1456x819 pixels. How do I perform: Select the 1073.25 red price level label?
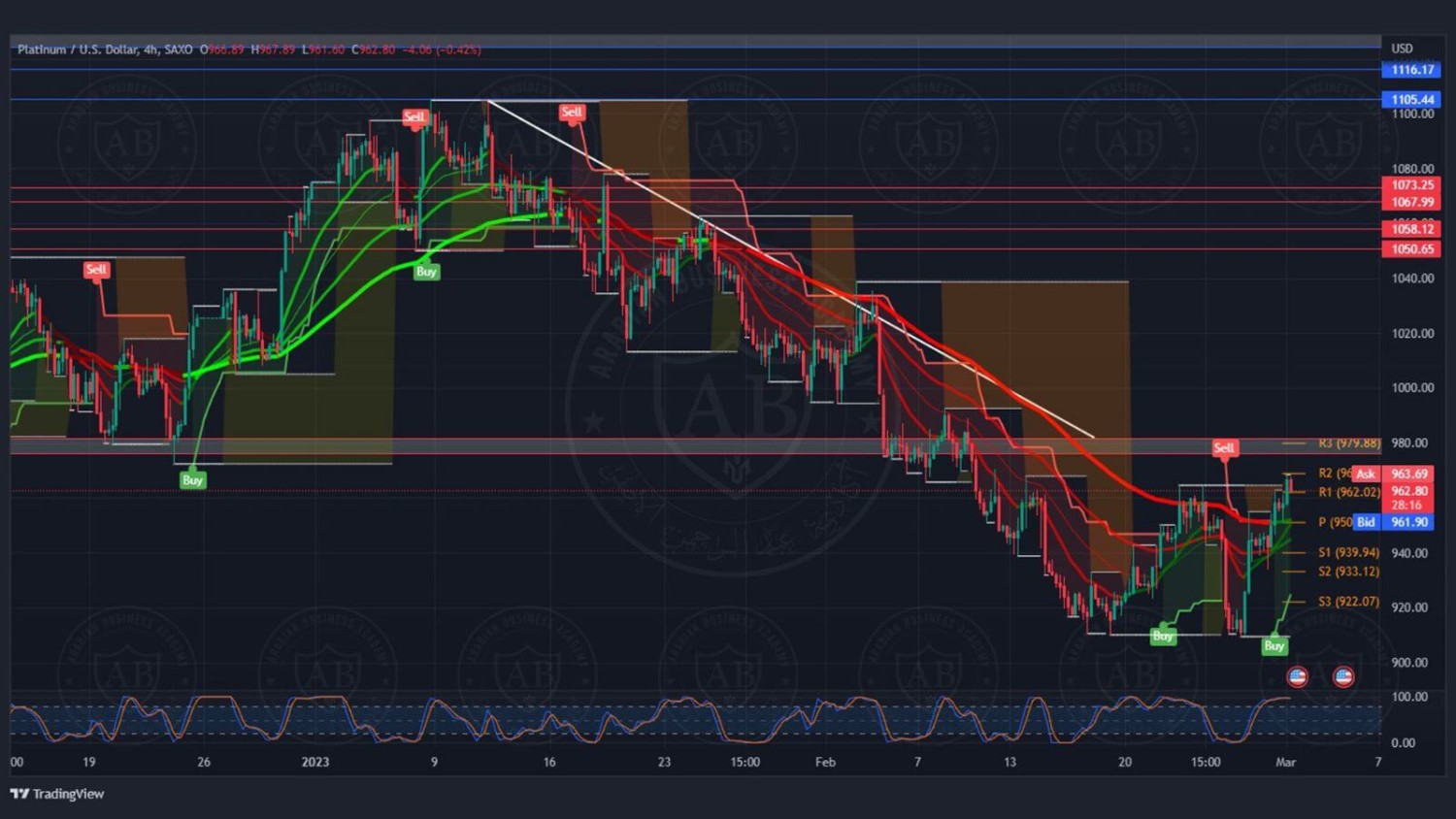click(x=1411, y=185)
